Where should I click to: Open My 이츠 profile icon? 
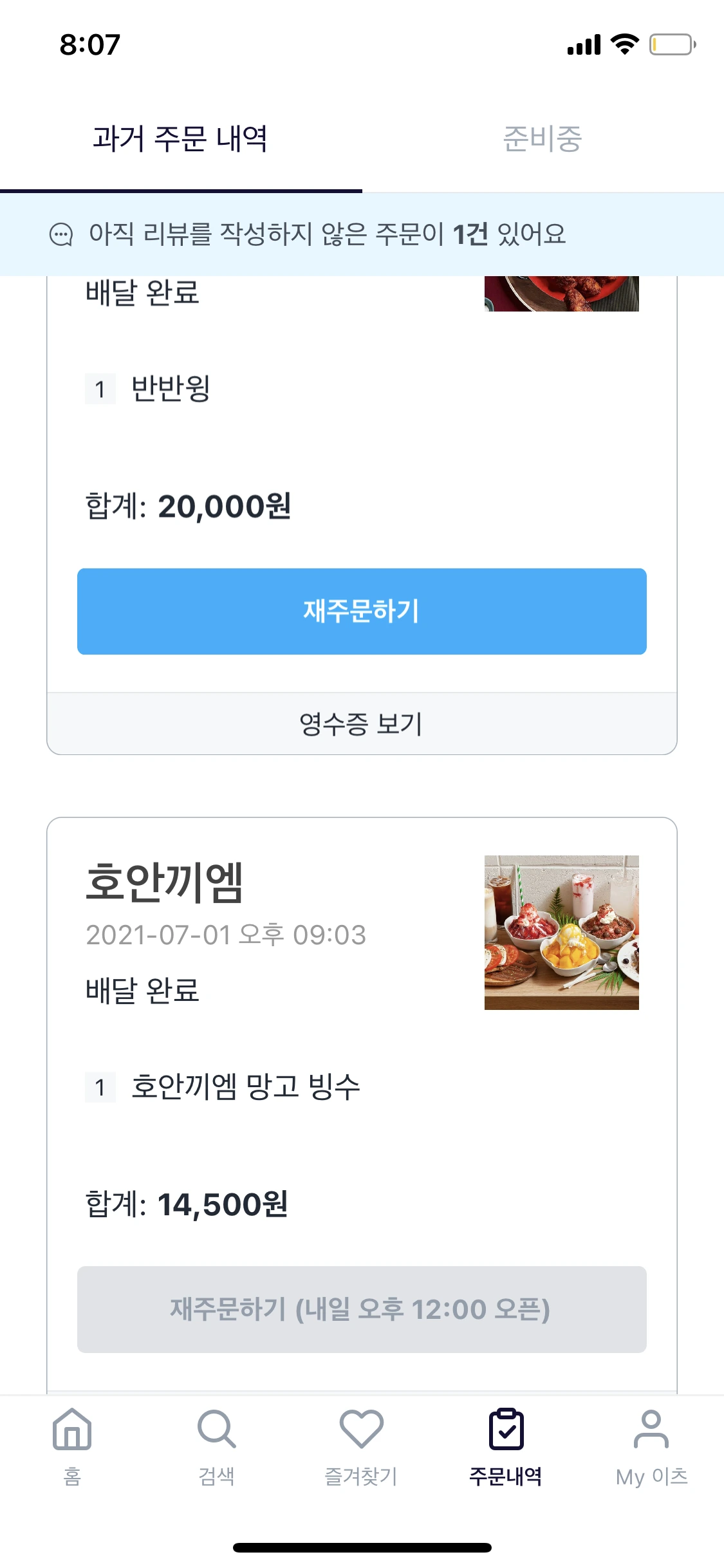651,1429
